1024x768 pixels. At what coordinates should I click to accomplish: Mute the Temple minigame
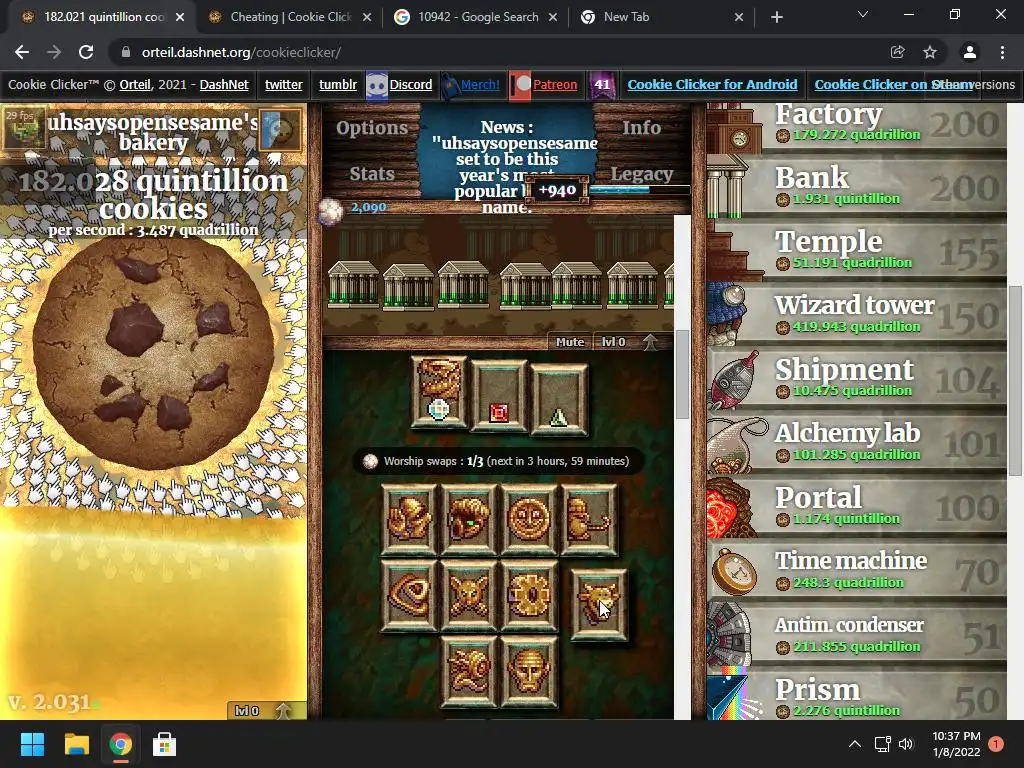click(570, 342)
